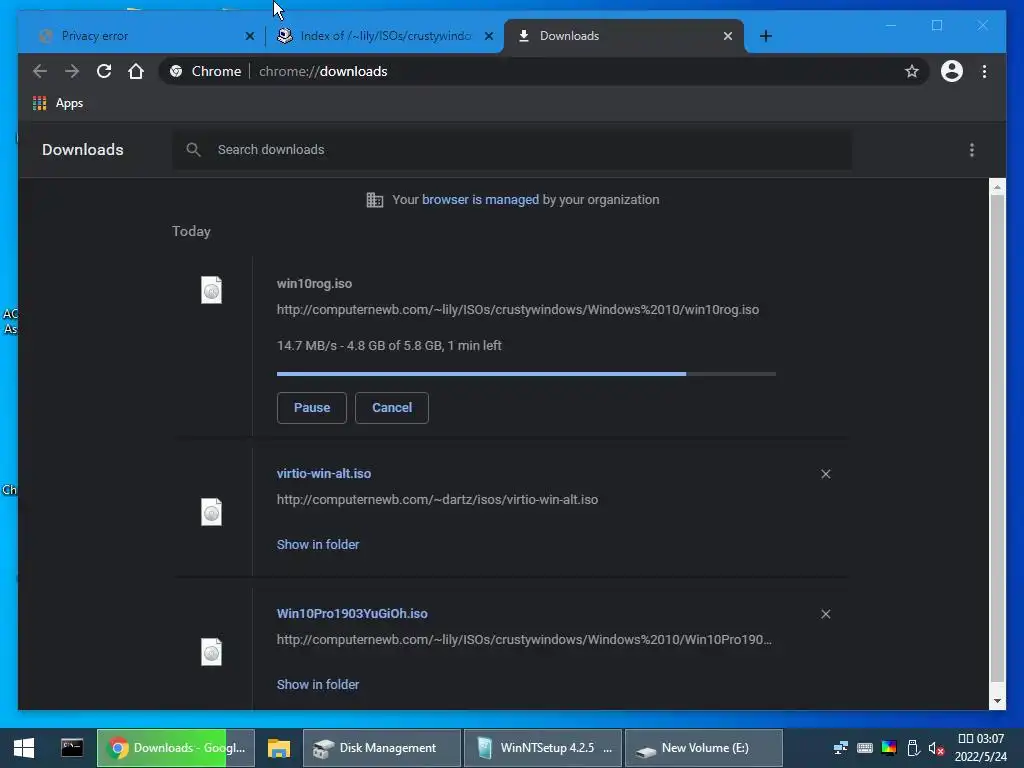Pause the win10rog.iso download
This screenshot has width=1024, height=768.
pos(312,408)
